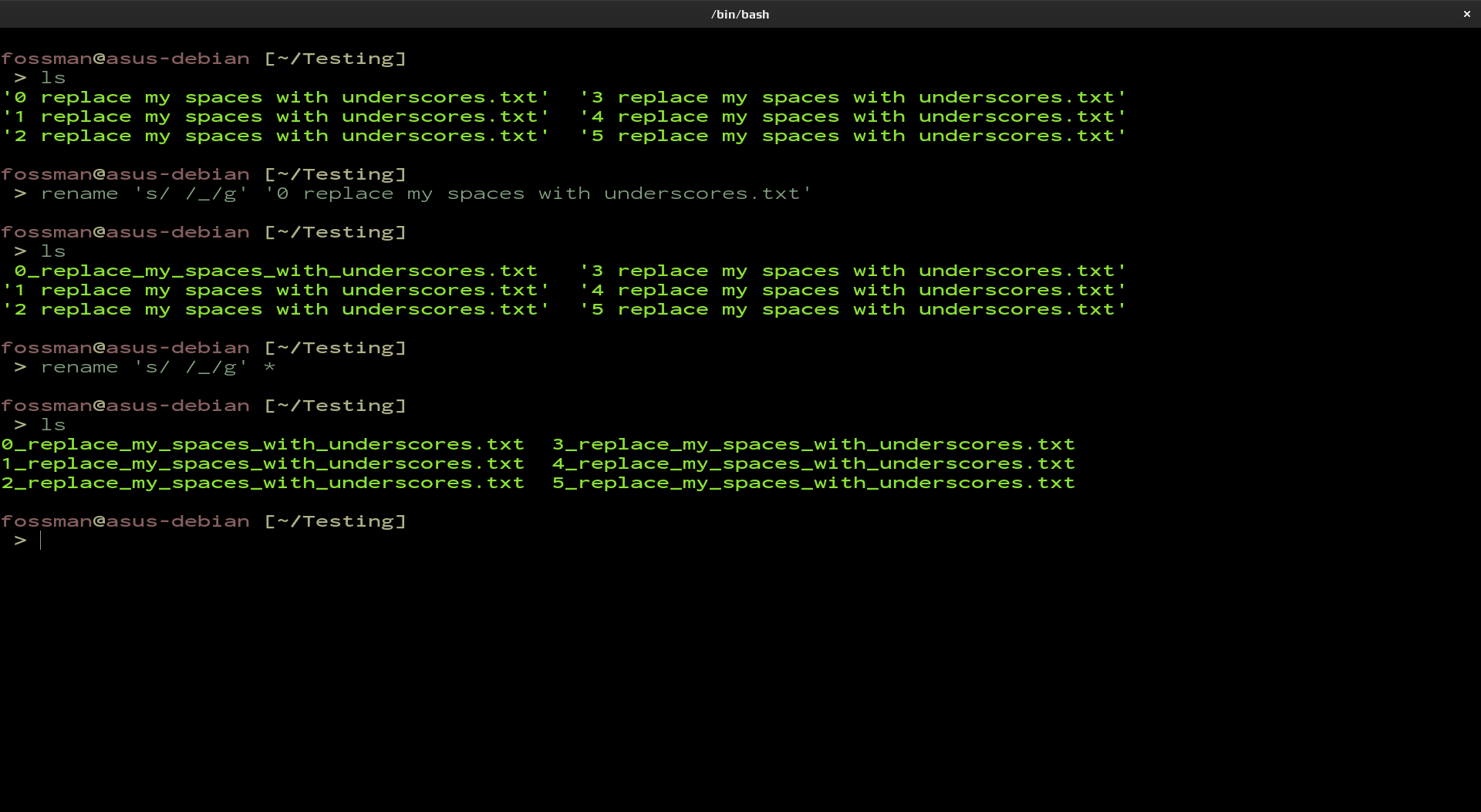Click 0_replace_my_spaces_with_underscores.txt in the final listing
This screenshot has height=812, width=1481.
click(x=262, y=444)
